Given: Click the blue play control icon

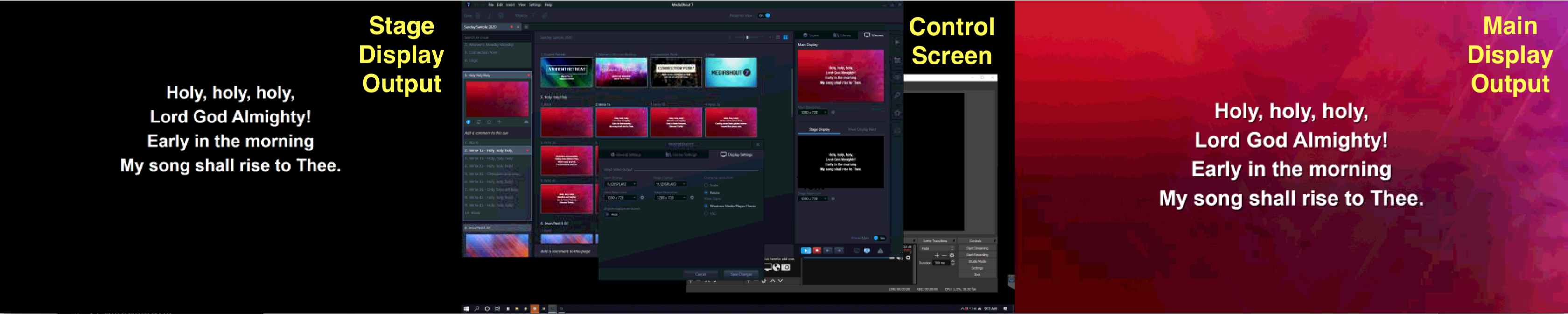Looking at the screenshot, I should tap(806, 250).
